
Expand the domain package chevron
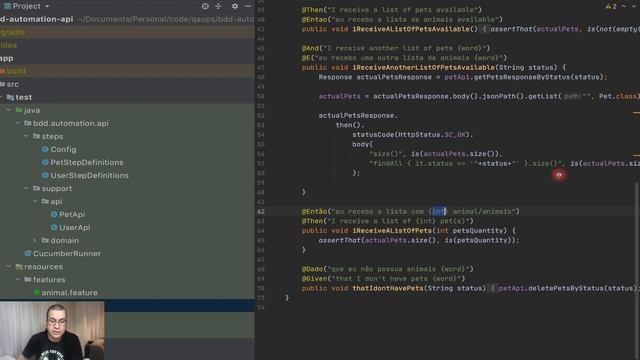pyautogui.click(x=35, y=241)
